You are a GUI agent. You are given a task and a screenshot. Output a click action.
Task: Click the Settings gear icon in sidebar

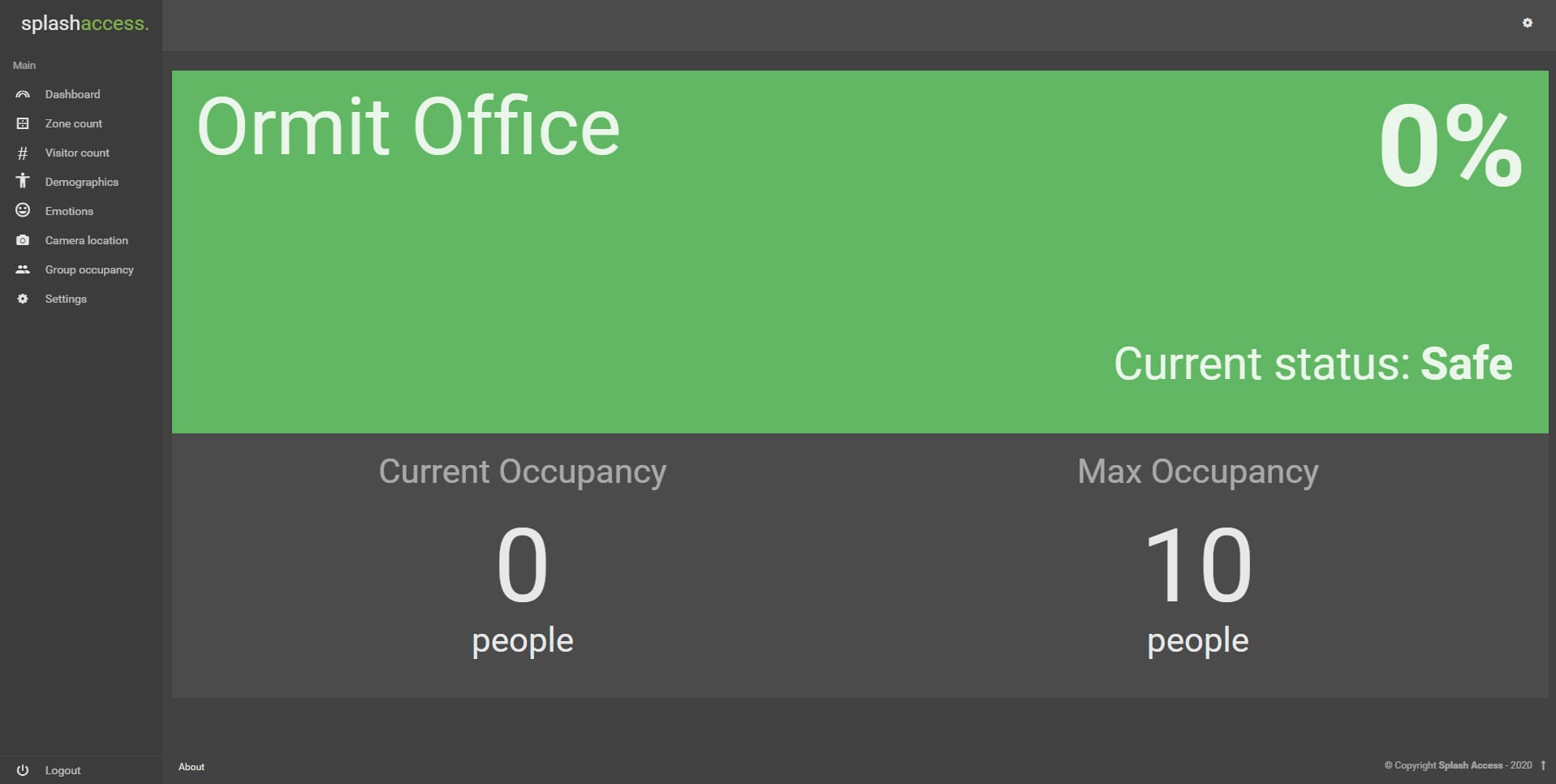coord(23,299)
